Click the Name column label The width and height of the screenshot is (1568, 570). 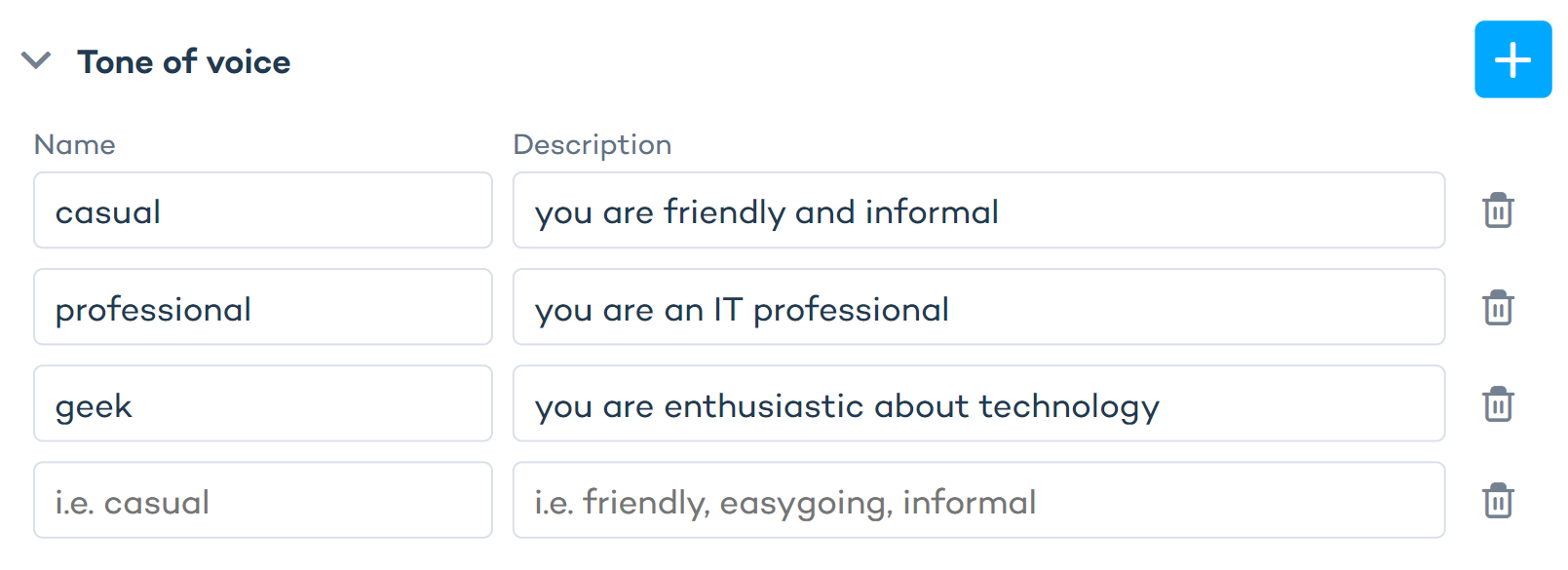[75, 145]
